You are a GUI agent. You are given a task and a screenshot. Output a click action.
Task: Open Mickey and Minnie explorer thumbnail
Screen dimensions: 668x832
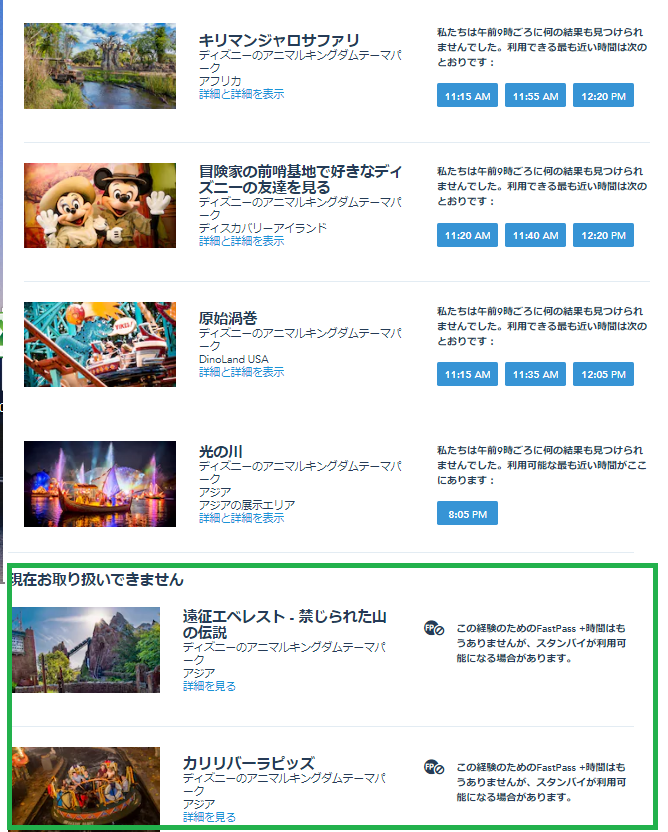pos(100,205)
